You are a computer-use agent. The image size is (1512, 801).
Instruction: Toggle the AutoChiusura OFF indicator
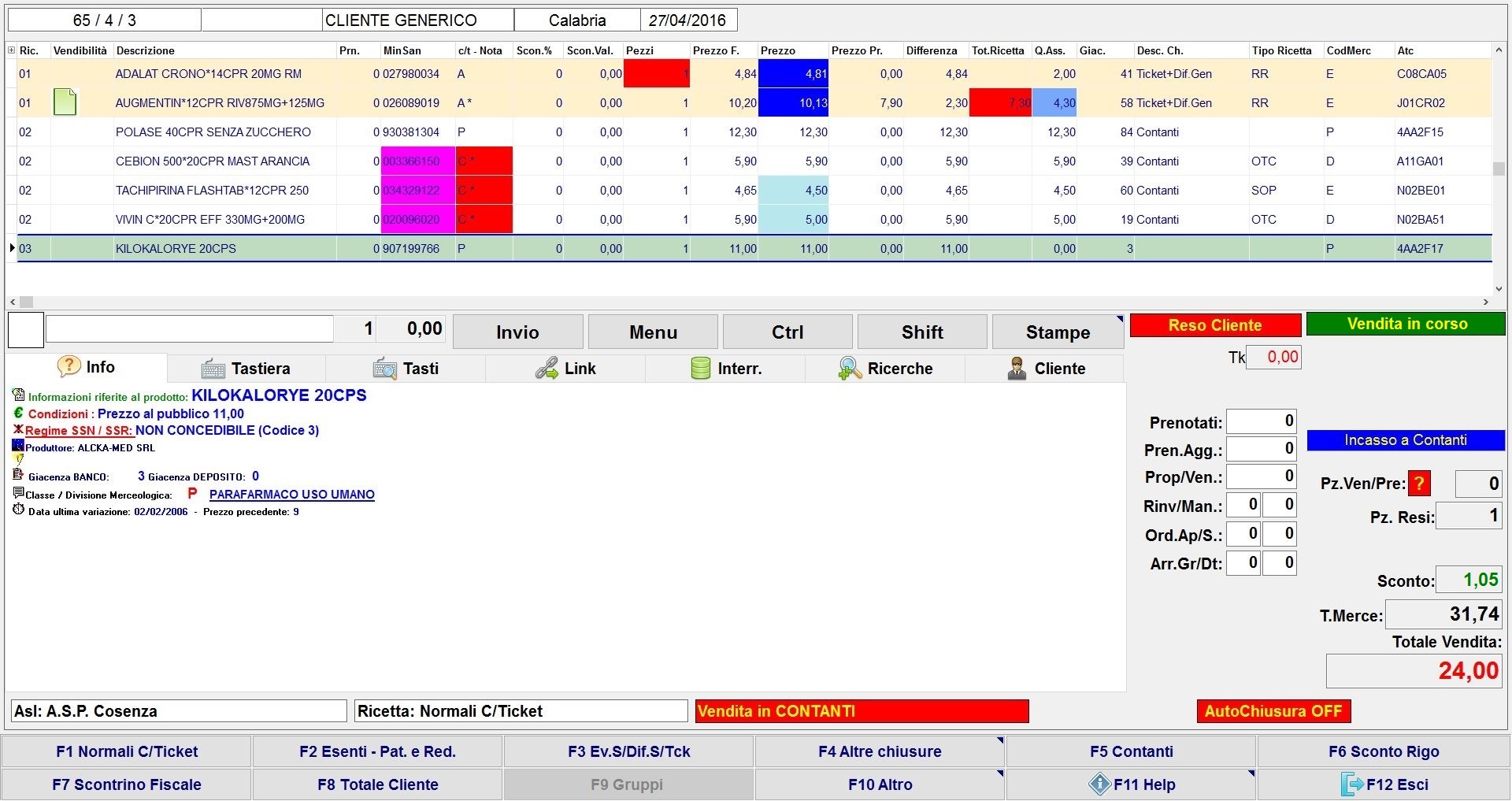point(1273,711)
